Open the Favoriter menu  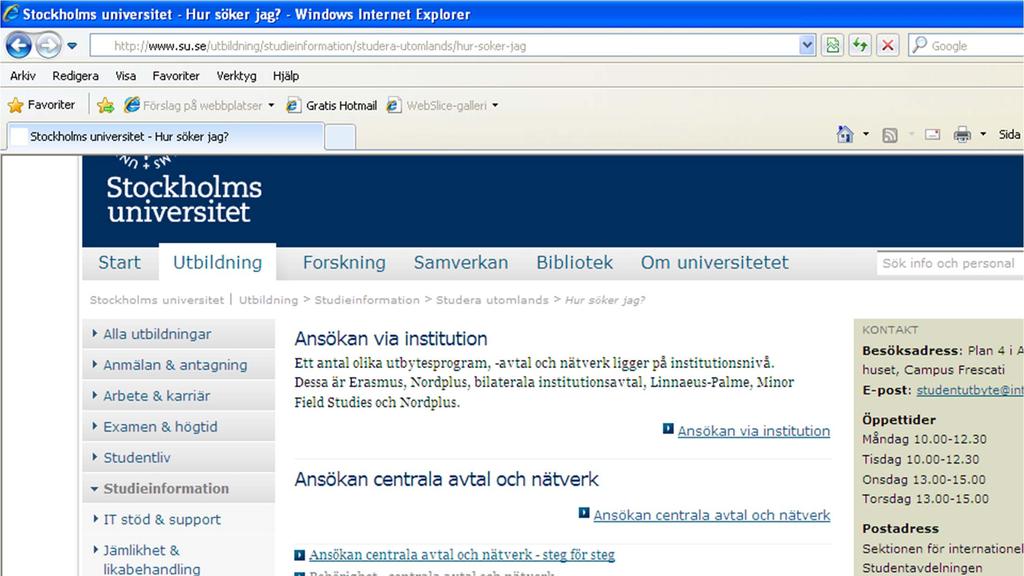point(176,76)
